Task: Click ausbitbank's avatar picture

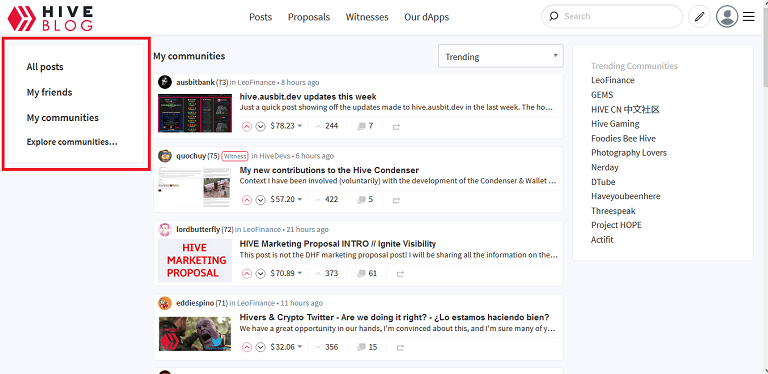Action: pyautogui.click(x=165, y=82)
